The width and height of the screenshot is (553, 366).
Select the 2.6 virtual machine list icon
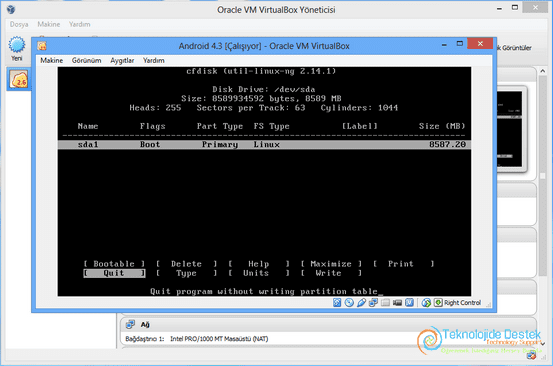(19, 79)
